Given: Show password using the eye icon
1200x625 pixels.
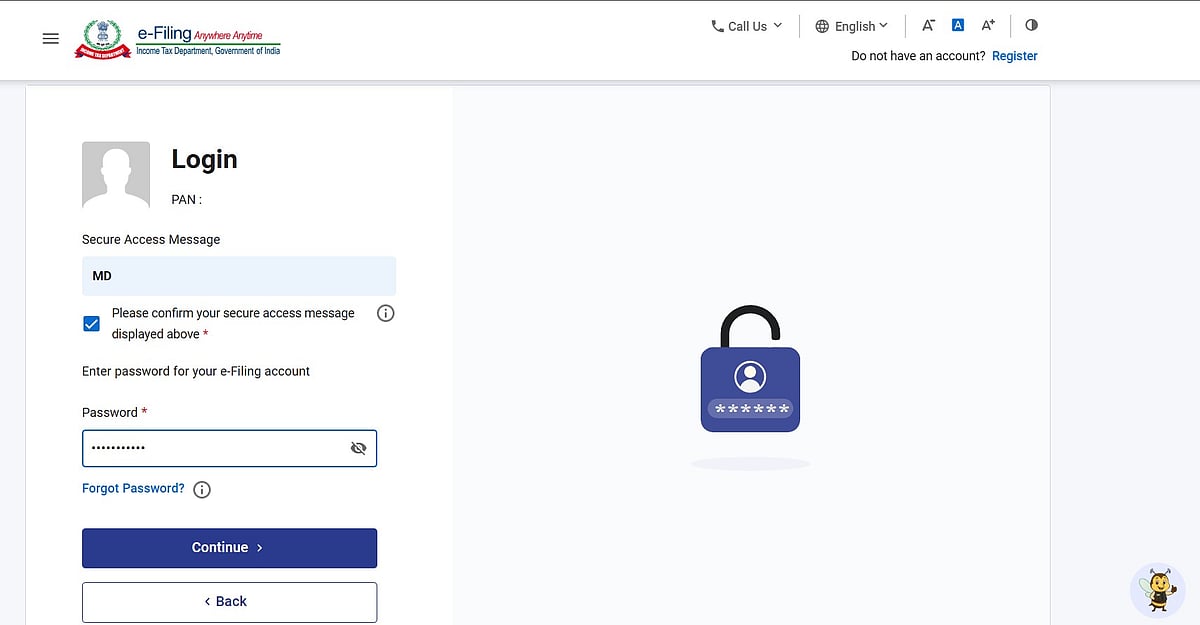Looking at the screenshot, I should pyautogui.click(x=359, y=448).
